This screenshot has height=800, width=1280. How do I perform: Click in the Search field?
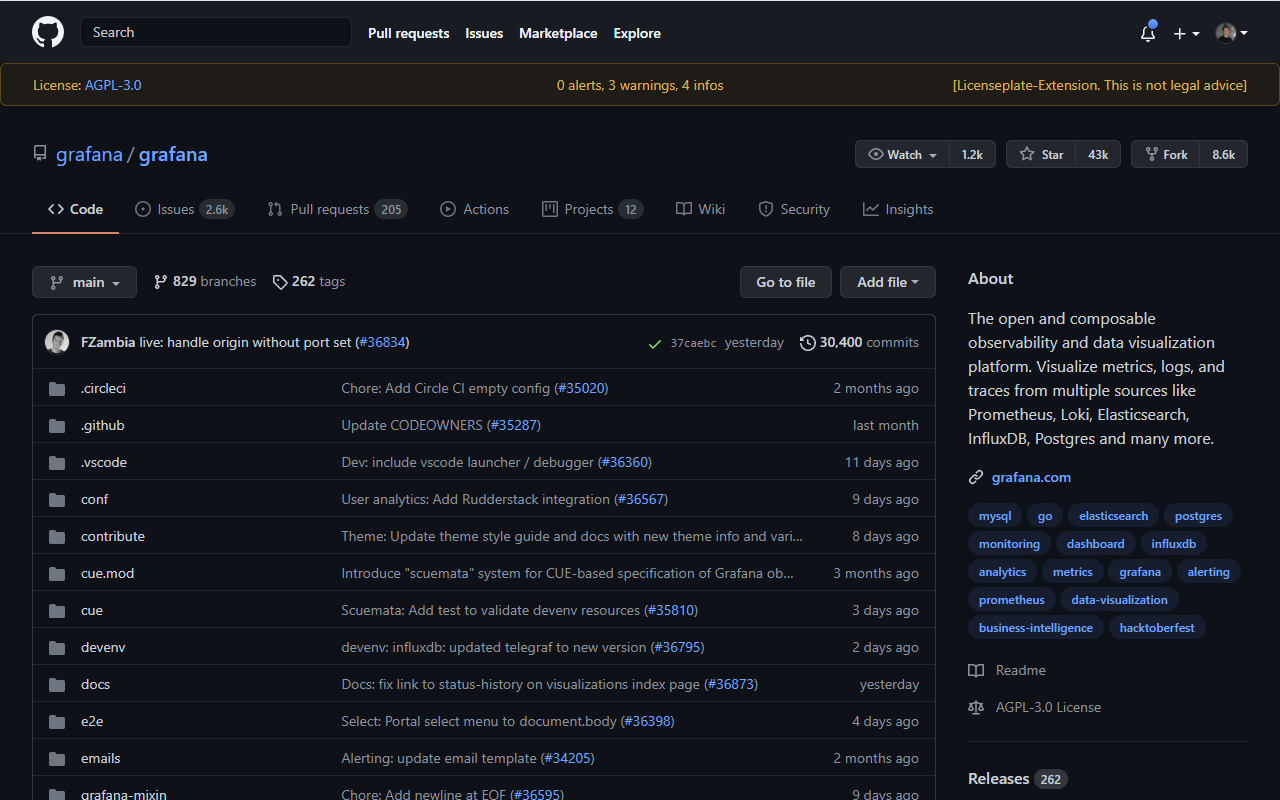coord(216,32)
